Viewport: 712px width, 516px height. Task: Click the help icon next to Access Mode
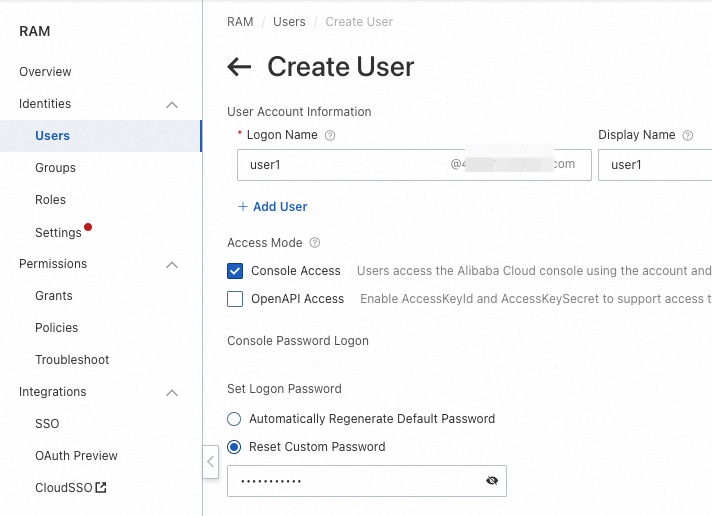pyautogui.click(x=315, y=243)
